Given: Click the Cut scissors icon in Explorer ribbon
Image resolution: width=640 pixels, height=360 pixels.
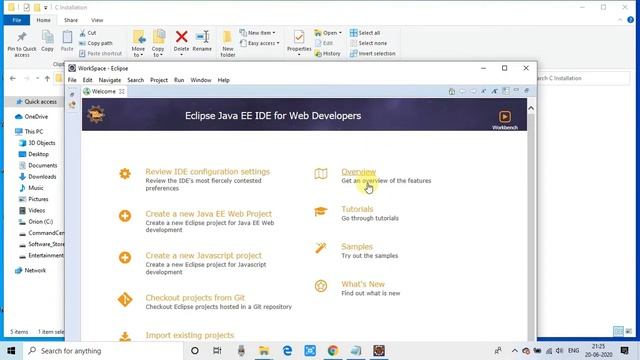Looking at the screenshot, I should tap(83, 33).
